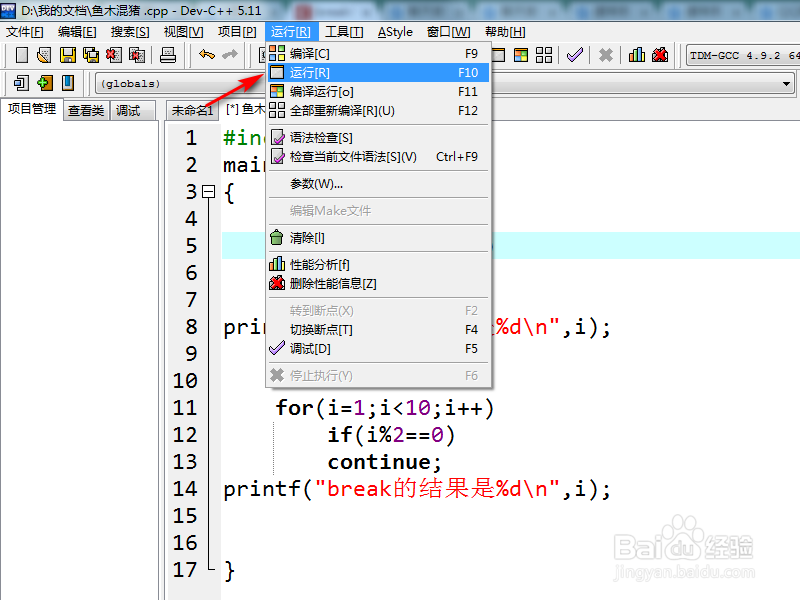Click the Rebuild All toolbar icon
This screenshot has width=800, height=600.
544,55
